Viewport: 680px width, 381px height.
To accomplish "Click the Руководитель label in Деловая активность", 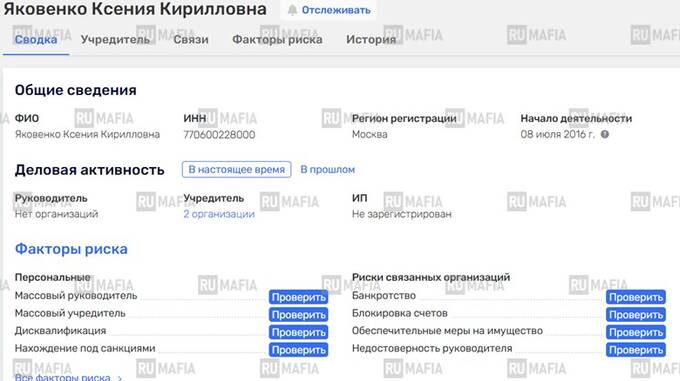I will pyautogui.click(x=51, y=198).
